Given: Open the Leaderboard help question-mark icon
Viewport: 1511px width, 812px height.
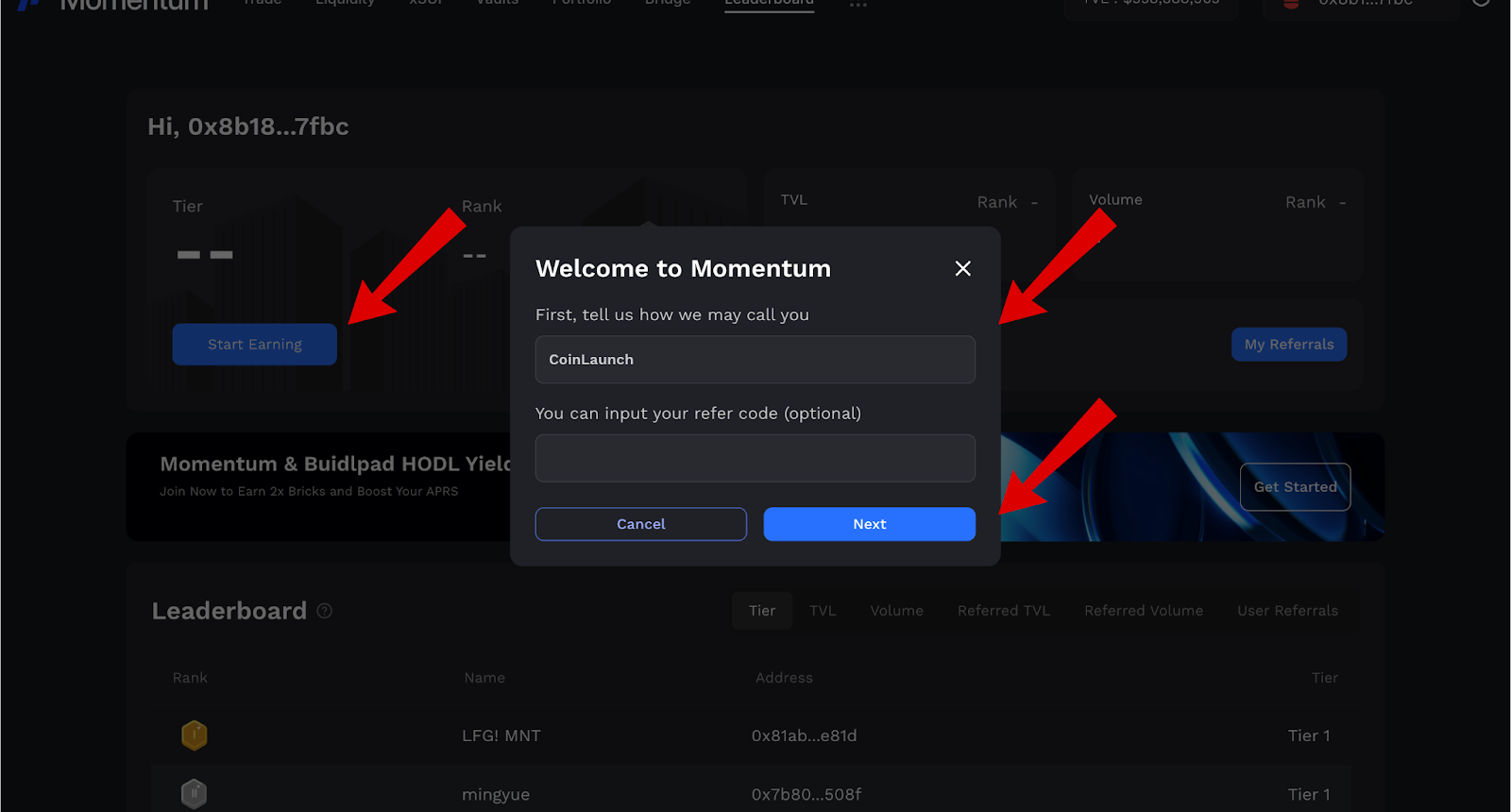Looking at the screenshot, I should click(x=325, y=611).
